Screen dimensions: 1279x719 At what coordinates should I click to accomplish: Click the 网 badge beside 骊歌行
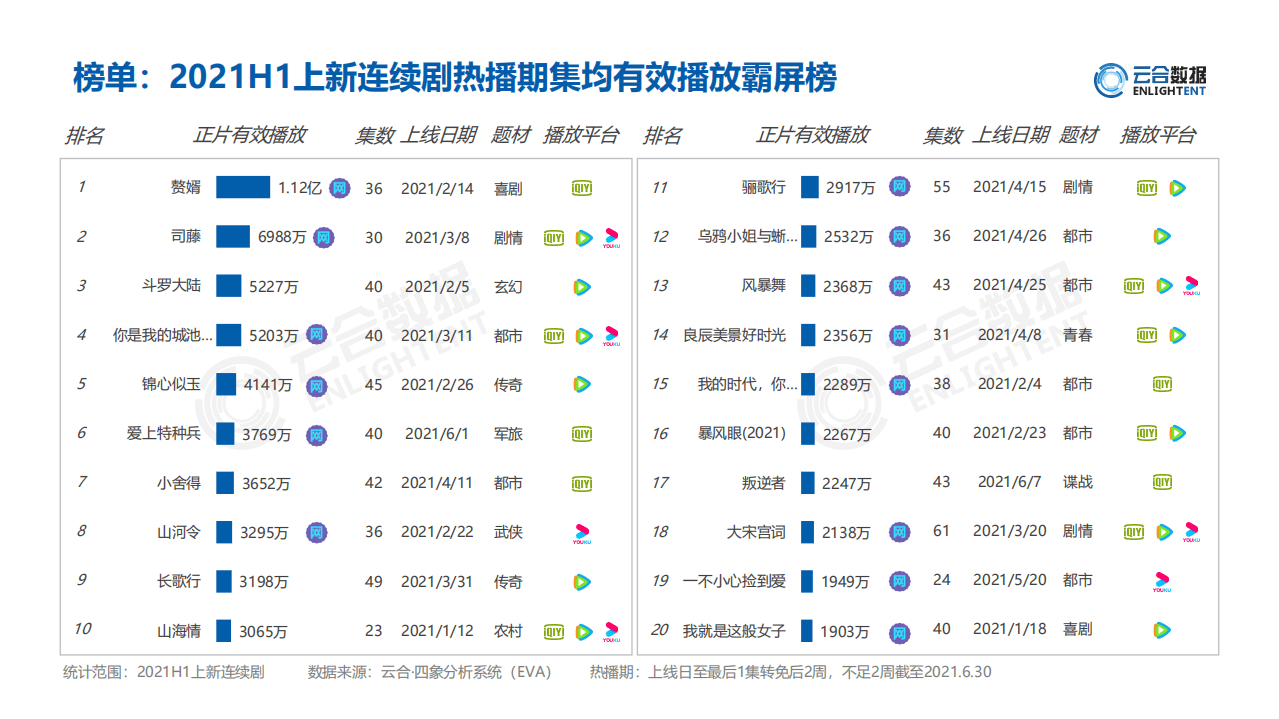898,188
